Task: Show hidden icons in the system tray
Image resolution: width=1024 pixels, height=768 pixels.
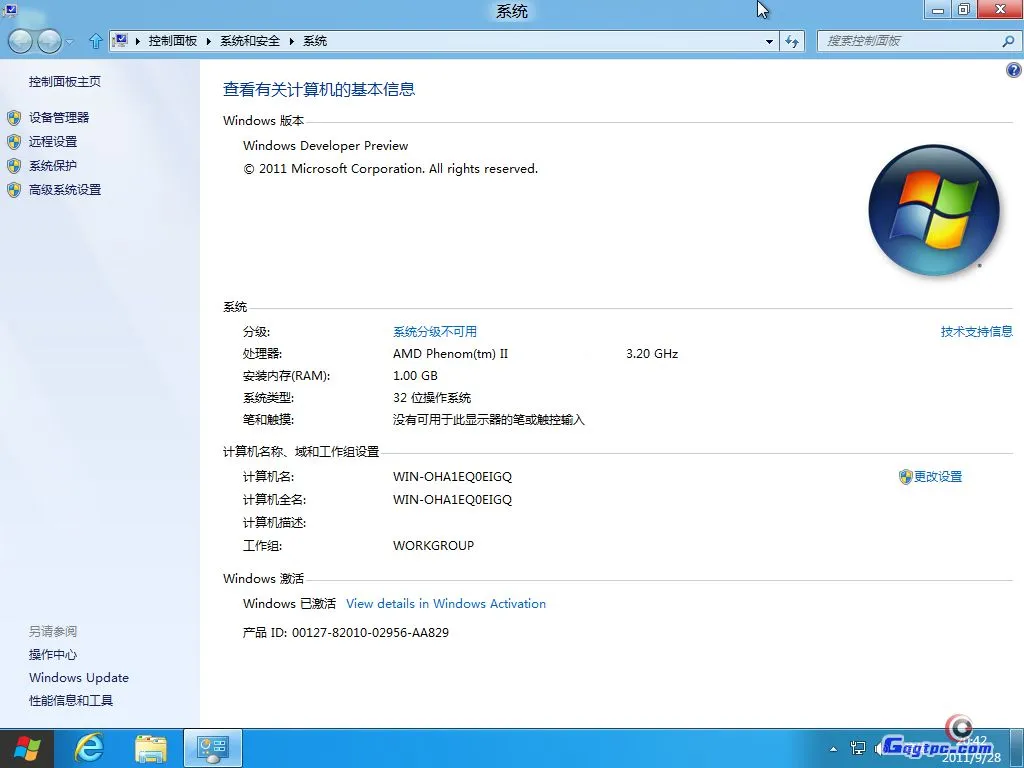Action: pyautogui.click(x=833, y=747)
